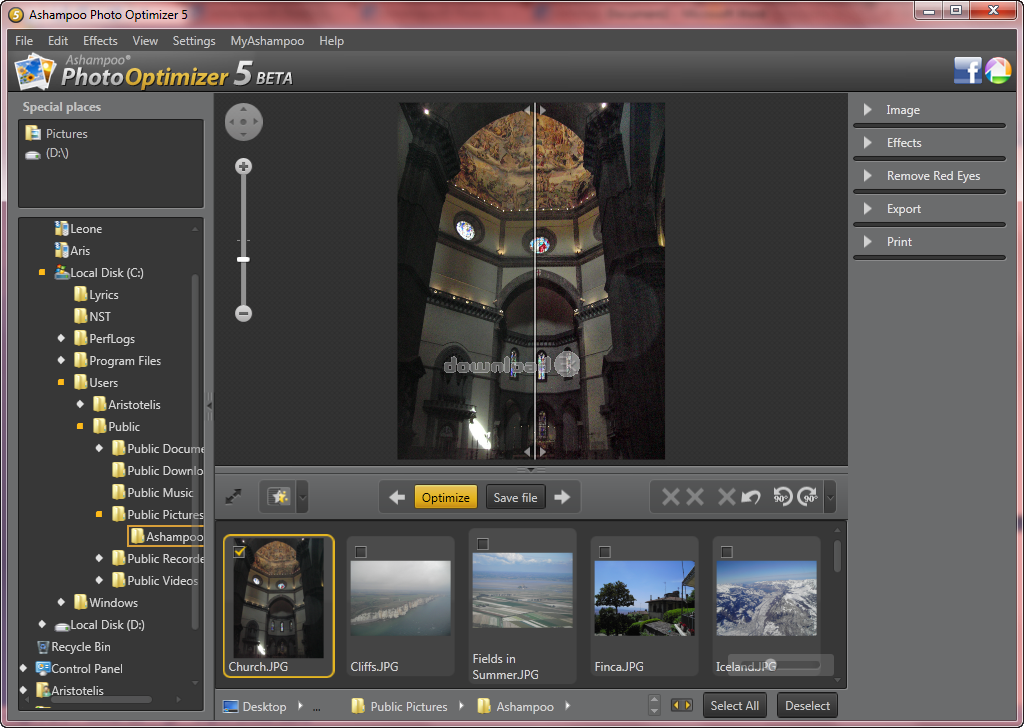Collapse the Users folder node
The width and height of the screenshot is (1024, 728).
[x=61, y=383]
